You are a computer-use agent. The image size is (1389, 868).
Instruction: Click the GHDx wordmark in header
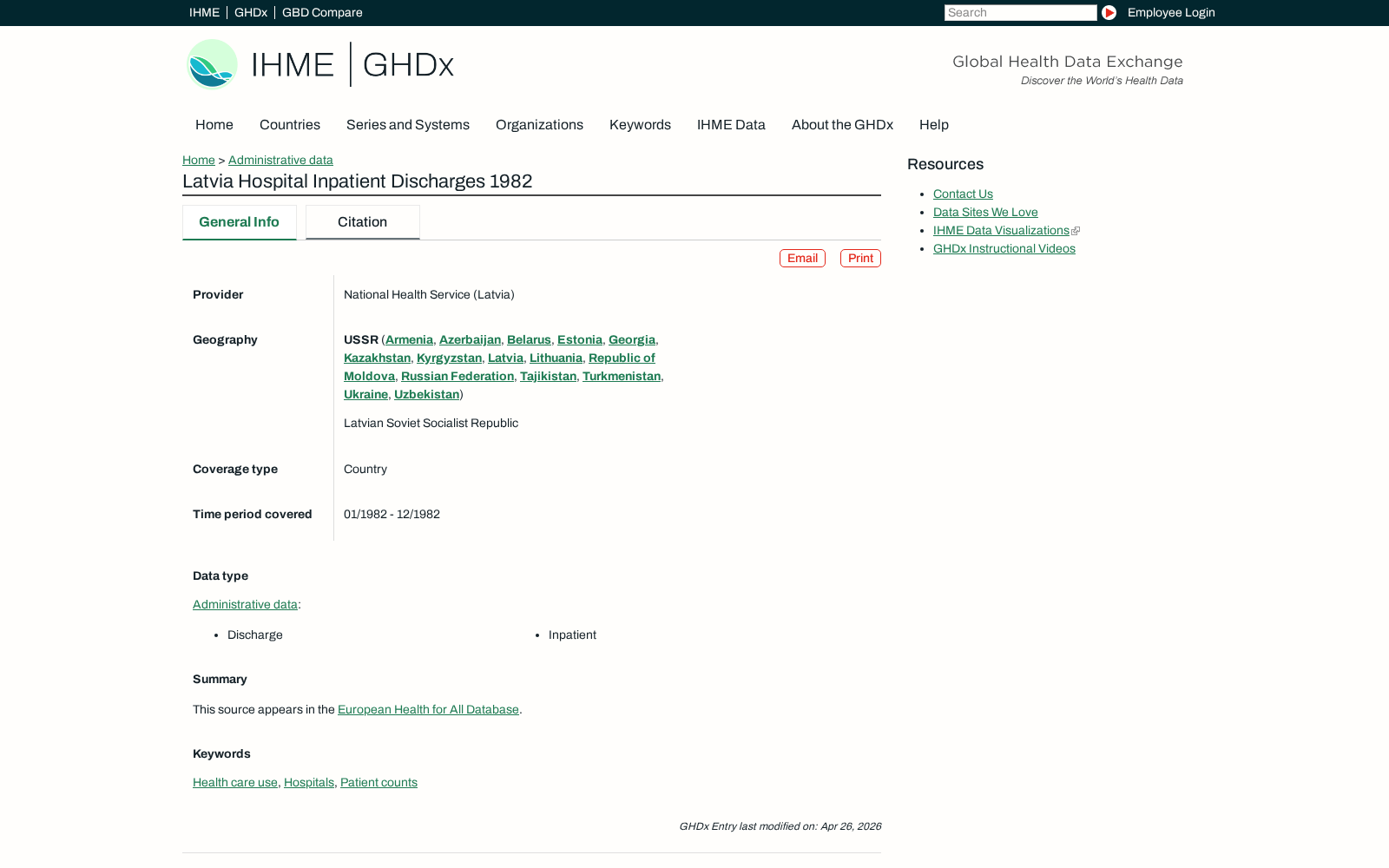click(x=408, y=65)
